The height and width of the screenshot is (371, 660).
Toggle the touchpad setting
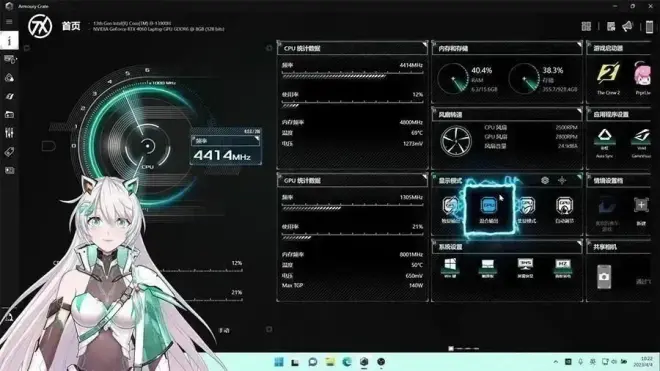coord(488,268)
